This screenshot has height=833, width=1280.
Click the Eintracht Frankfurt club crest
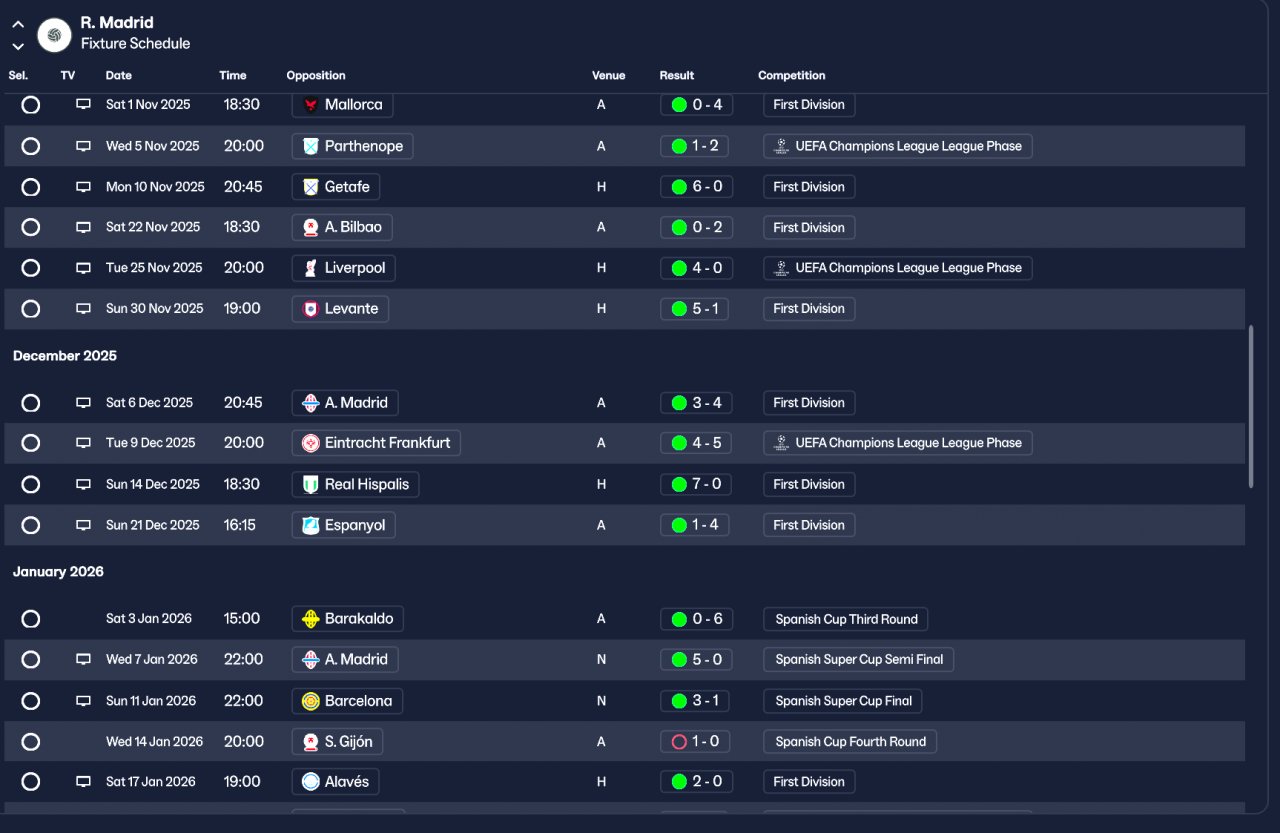tap(311, 443)
